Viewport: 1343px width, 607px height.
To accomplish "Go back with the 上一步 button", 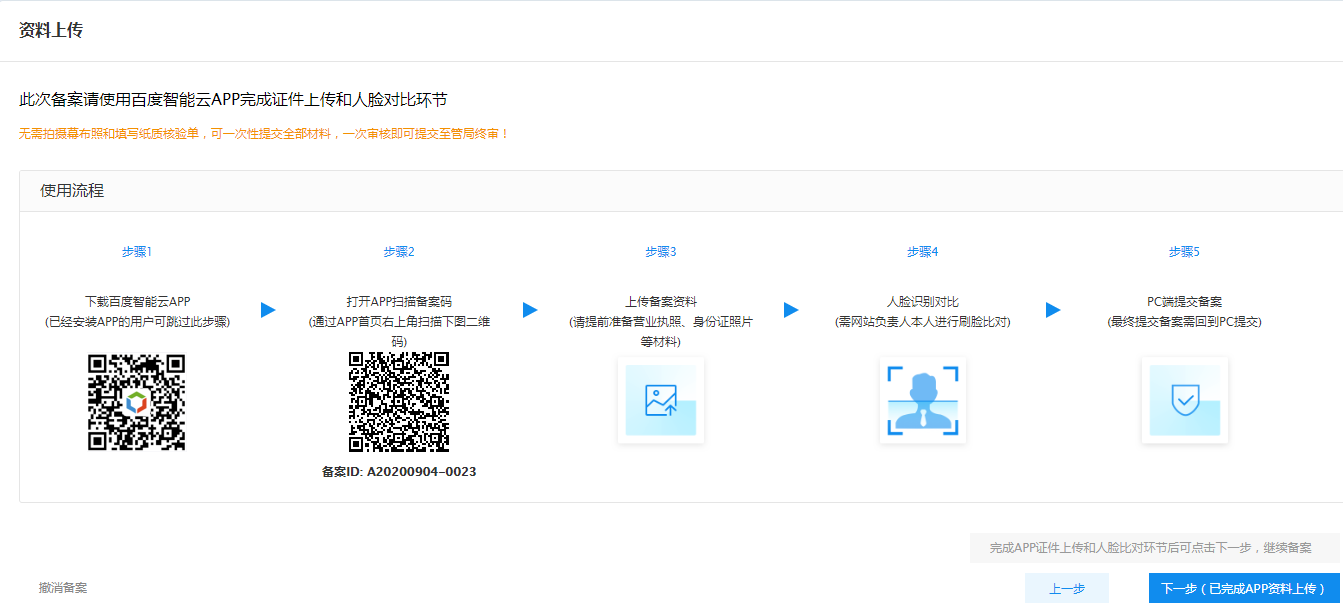I will pos(1067,588).
